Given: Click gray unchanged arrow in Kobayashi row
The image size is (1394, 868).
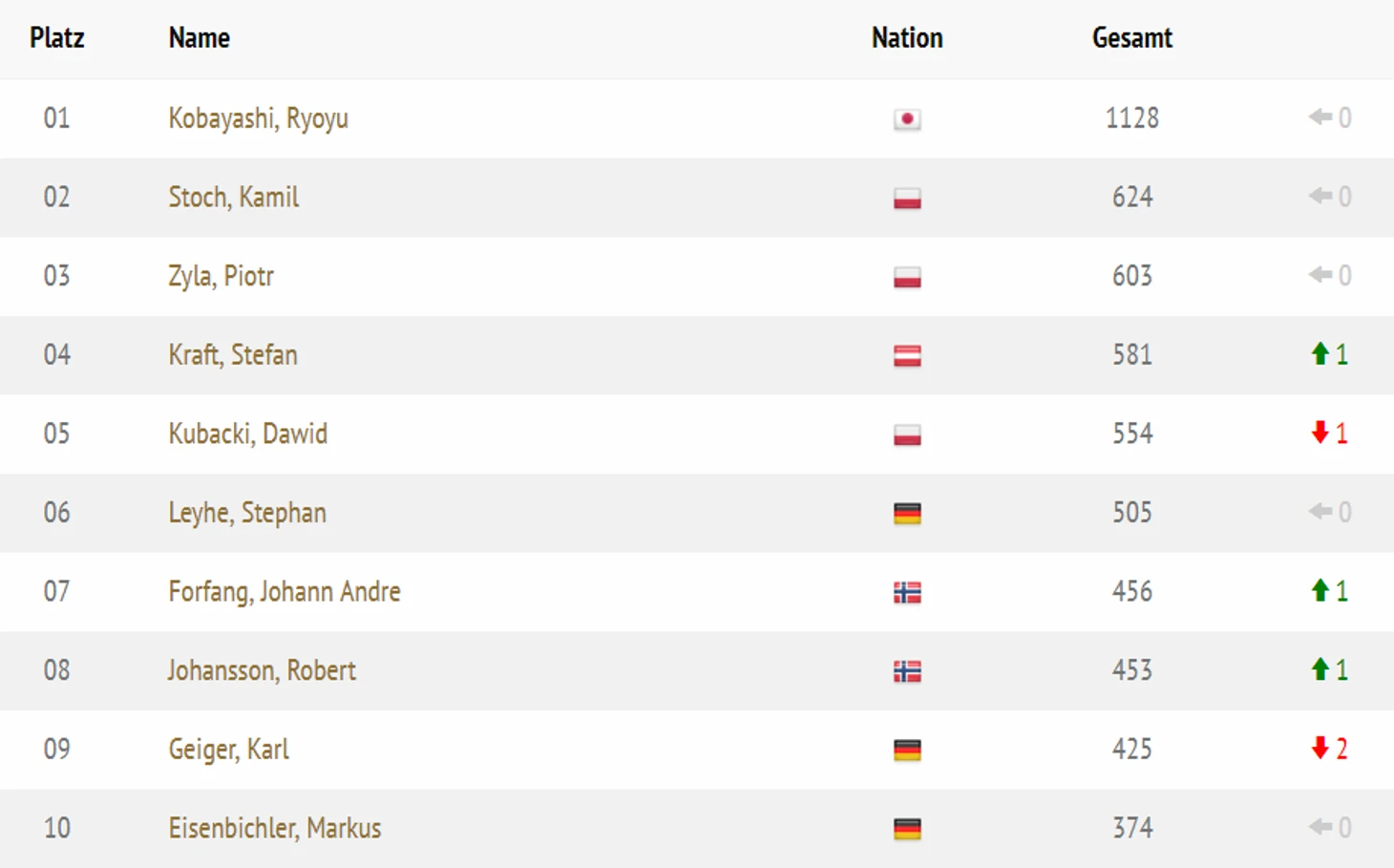Looking at the screenshot, I should point(1320,117).
